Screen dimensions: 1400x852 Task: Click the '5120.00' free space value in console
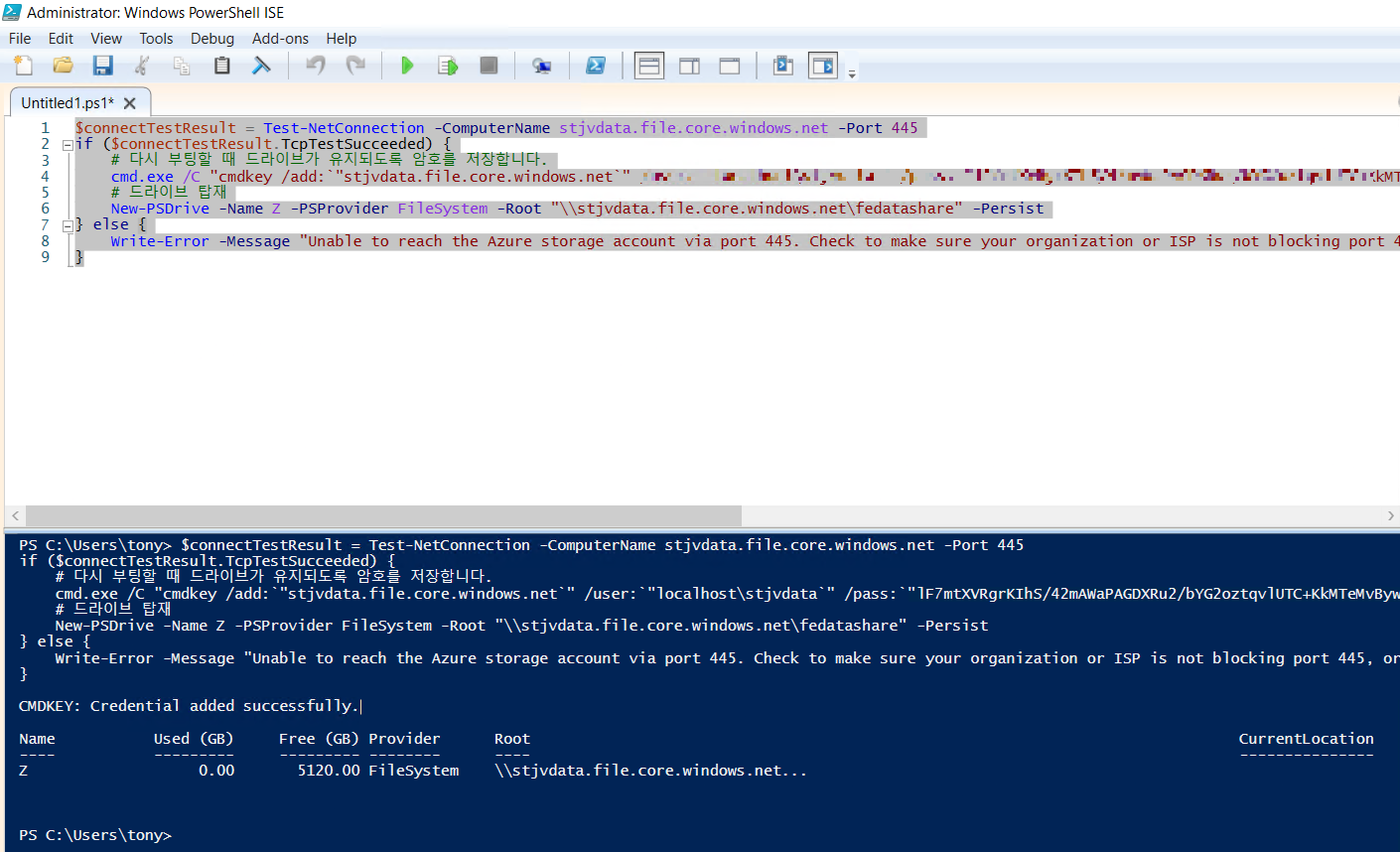[x=329, y=771]
